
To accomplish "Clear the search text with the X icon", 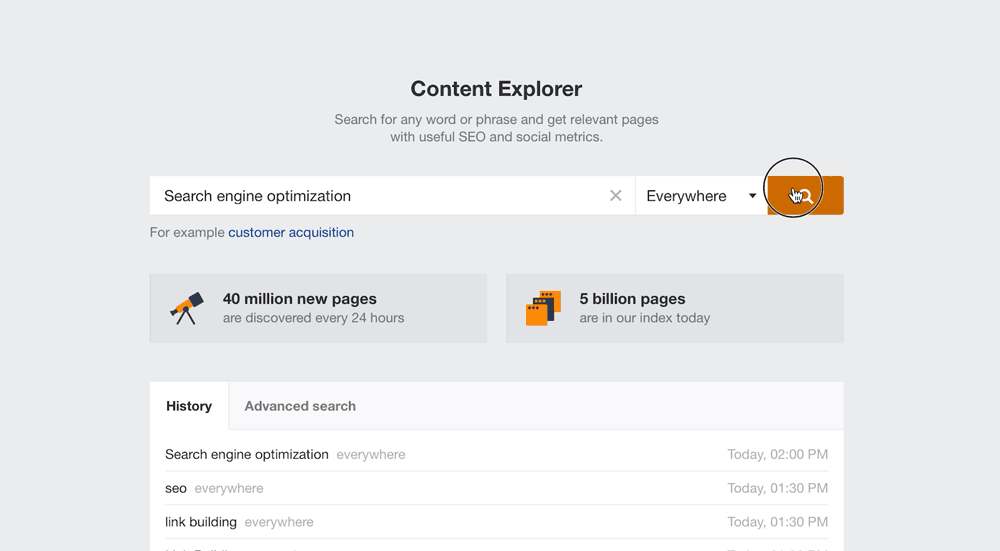I will point(616,196).
